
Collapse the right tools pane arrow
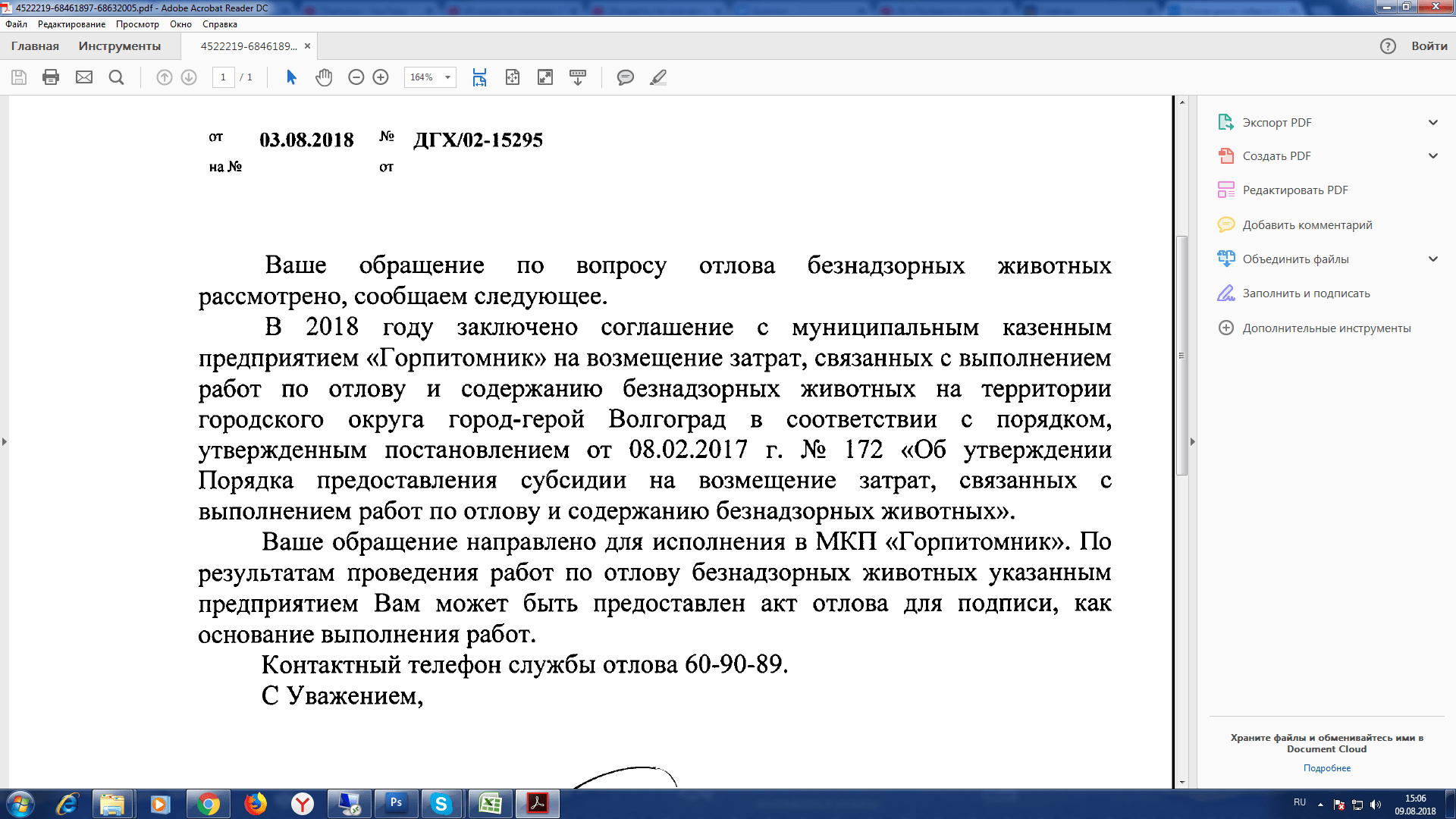point(1192,441)
